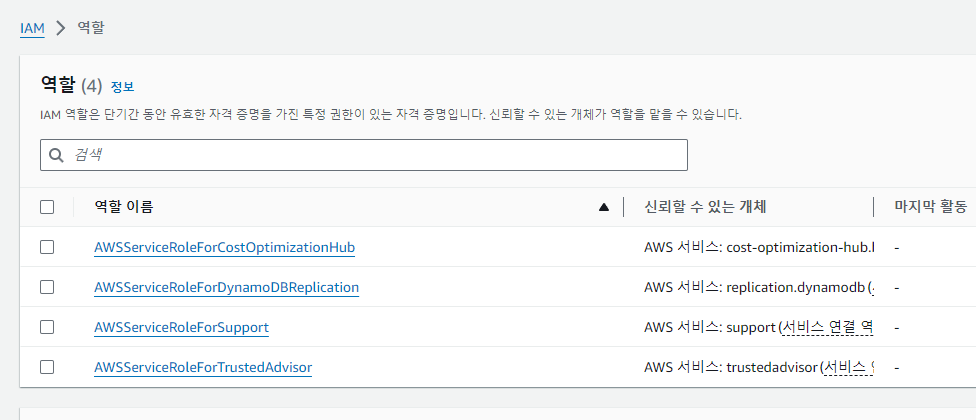Viewport: 976px width, 420px height.
Task: Select all roles with header checkbox
Action: tap(47, 207)
